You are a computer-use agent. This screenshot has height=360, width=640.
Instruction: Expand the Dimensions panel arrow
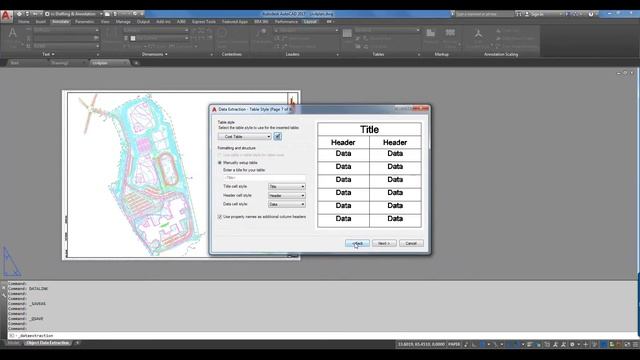tap(166, 54)
